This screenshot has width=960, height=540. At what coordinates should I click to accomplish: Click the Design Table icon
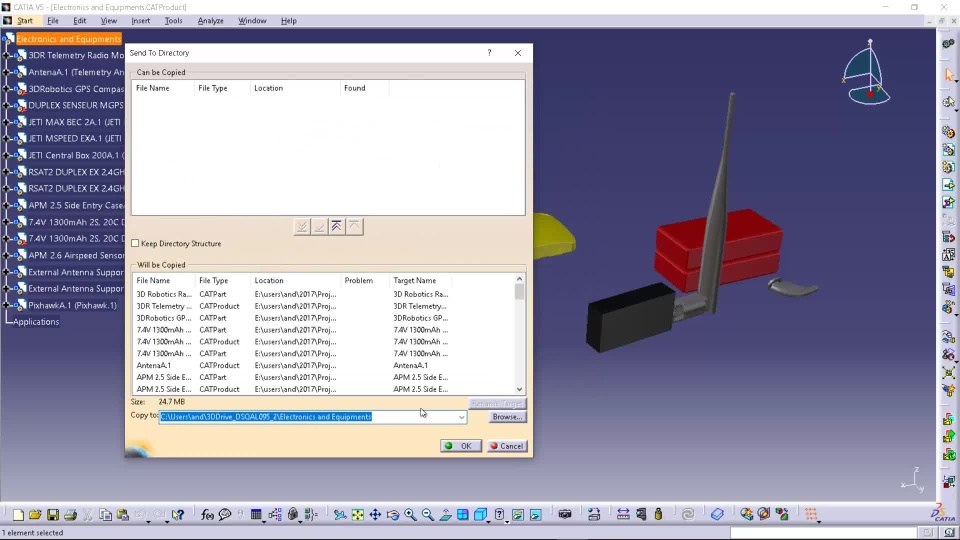tap(256, 515)
